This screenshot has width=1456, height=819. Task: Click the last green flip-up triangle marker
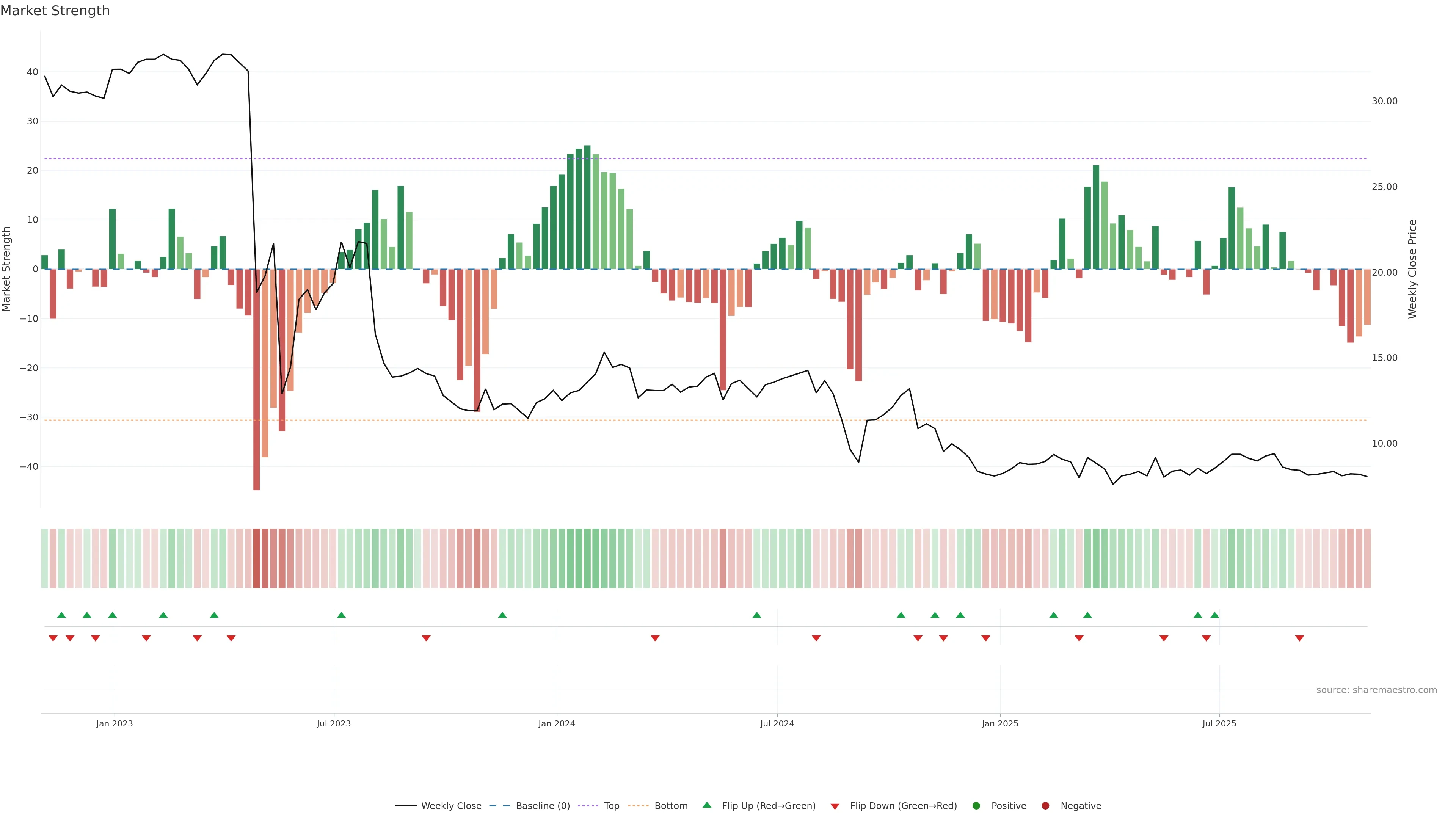pyautogui.click(x=1214, y=615)
